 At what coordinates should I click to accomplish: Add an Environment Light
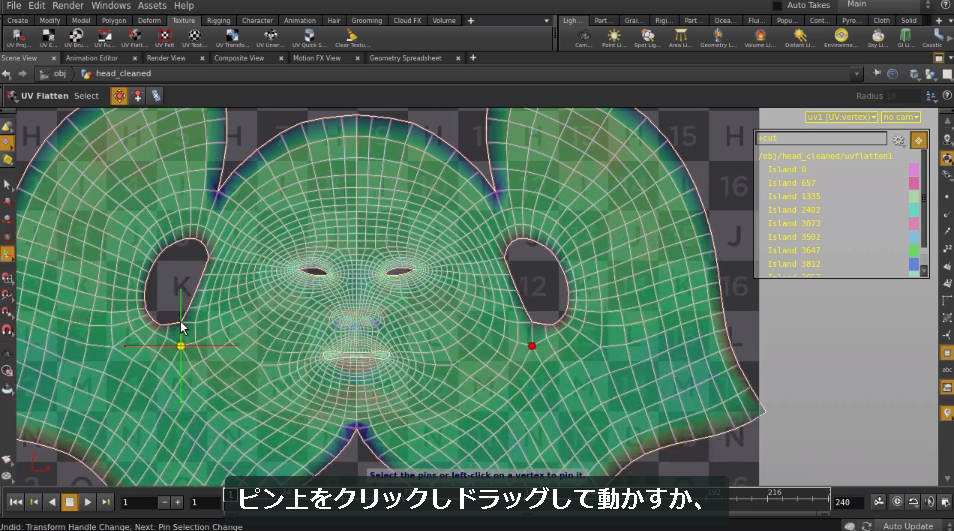click(841, 38)
